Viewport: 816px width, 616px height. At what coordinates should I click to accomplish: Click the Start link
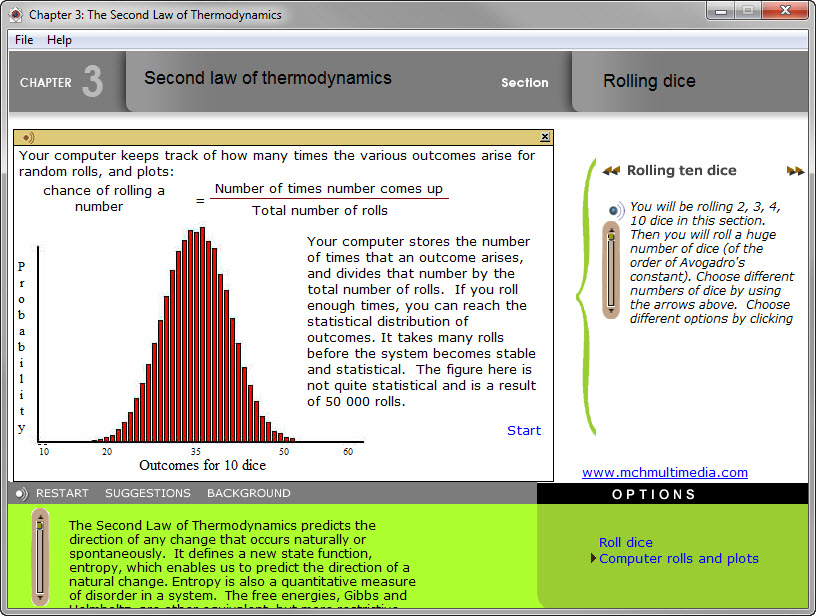(x=524, y=430)
